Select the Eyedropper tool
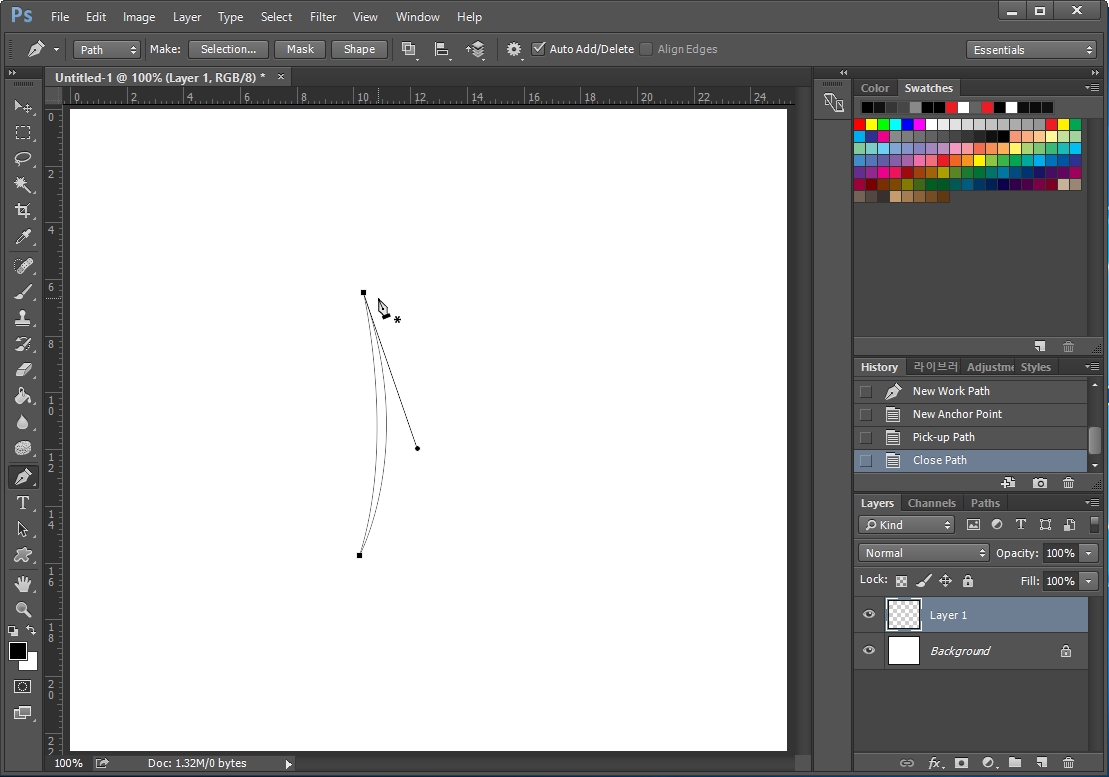Image resolution: width=1109 pixels, height=777 pixels. click(23, 237)
